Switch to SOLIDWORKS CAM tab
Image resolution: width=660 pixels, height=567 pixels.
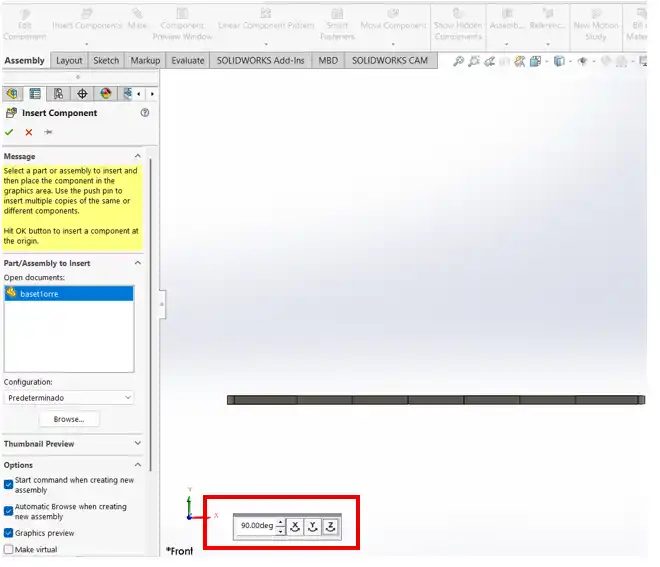390,61
